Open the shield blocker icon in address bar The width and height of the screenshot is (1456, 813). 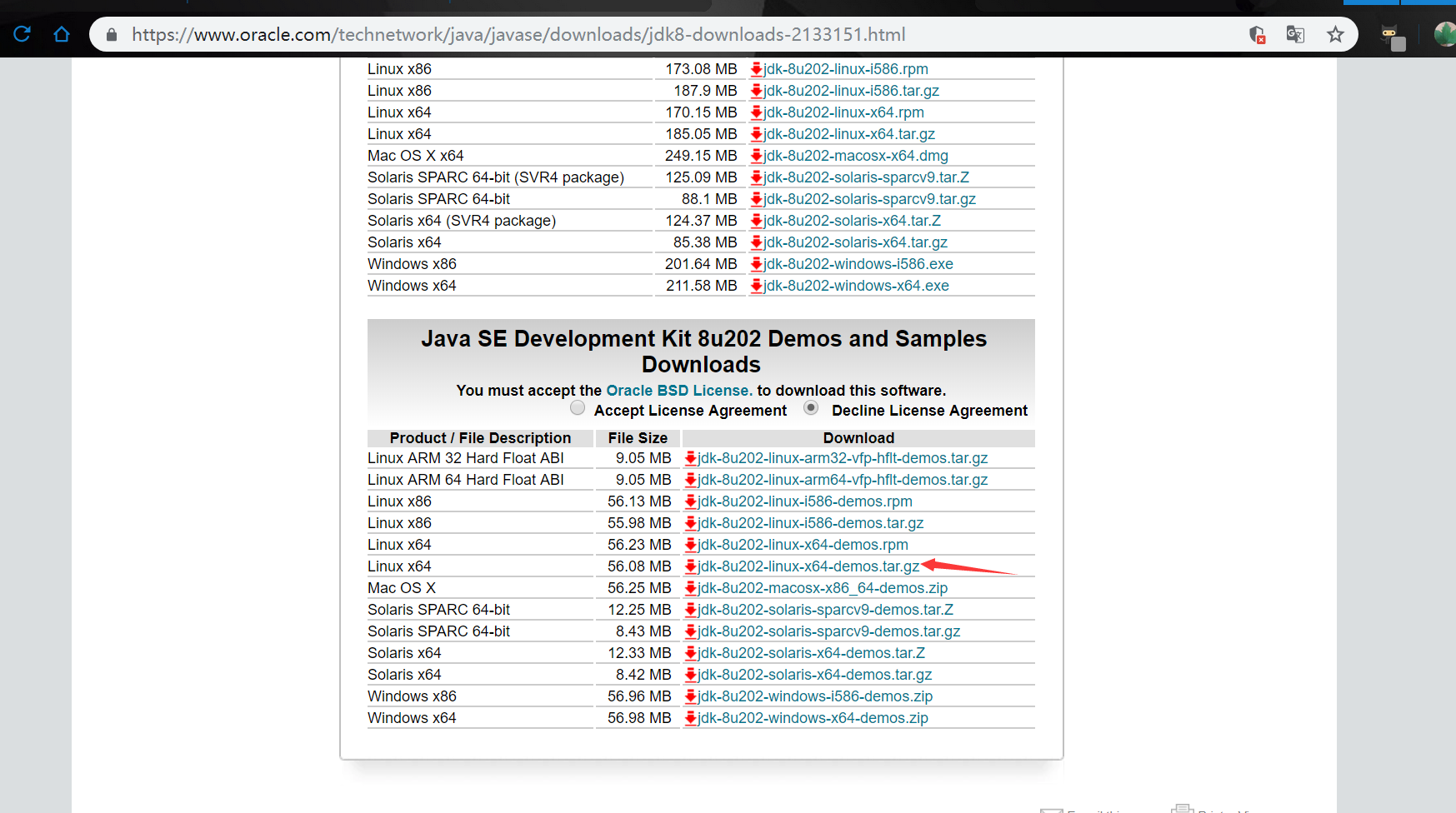coord(1257,35)
